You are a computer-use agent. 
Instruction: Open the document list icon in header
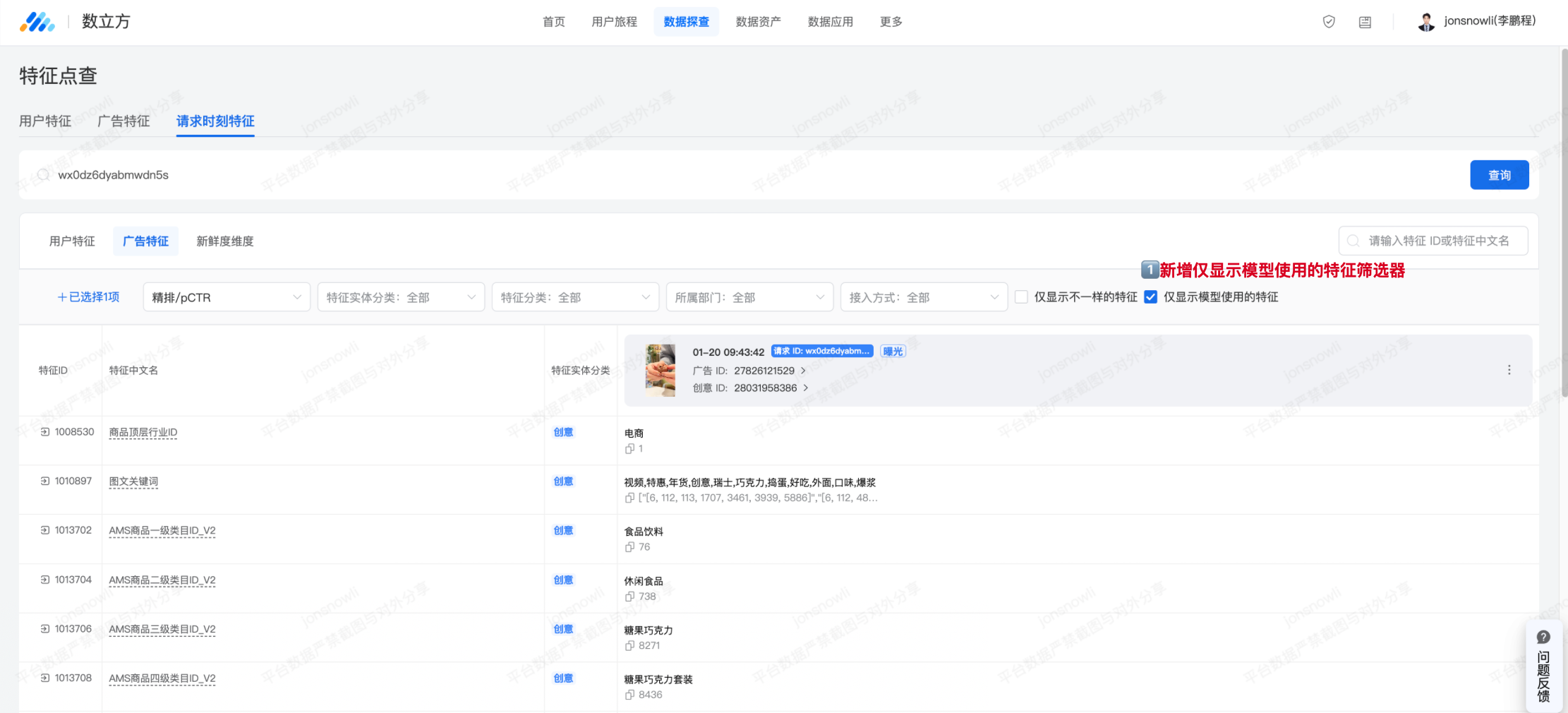(x=1365, y=22)
